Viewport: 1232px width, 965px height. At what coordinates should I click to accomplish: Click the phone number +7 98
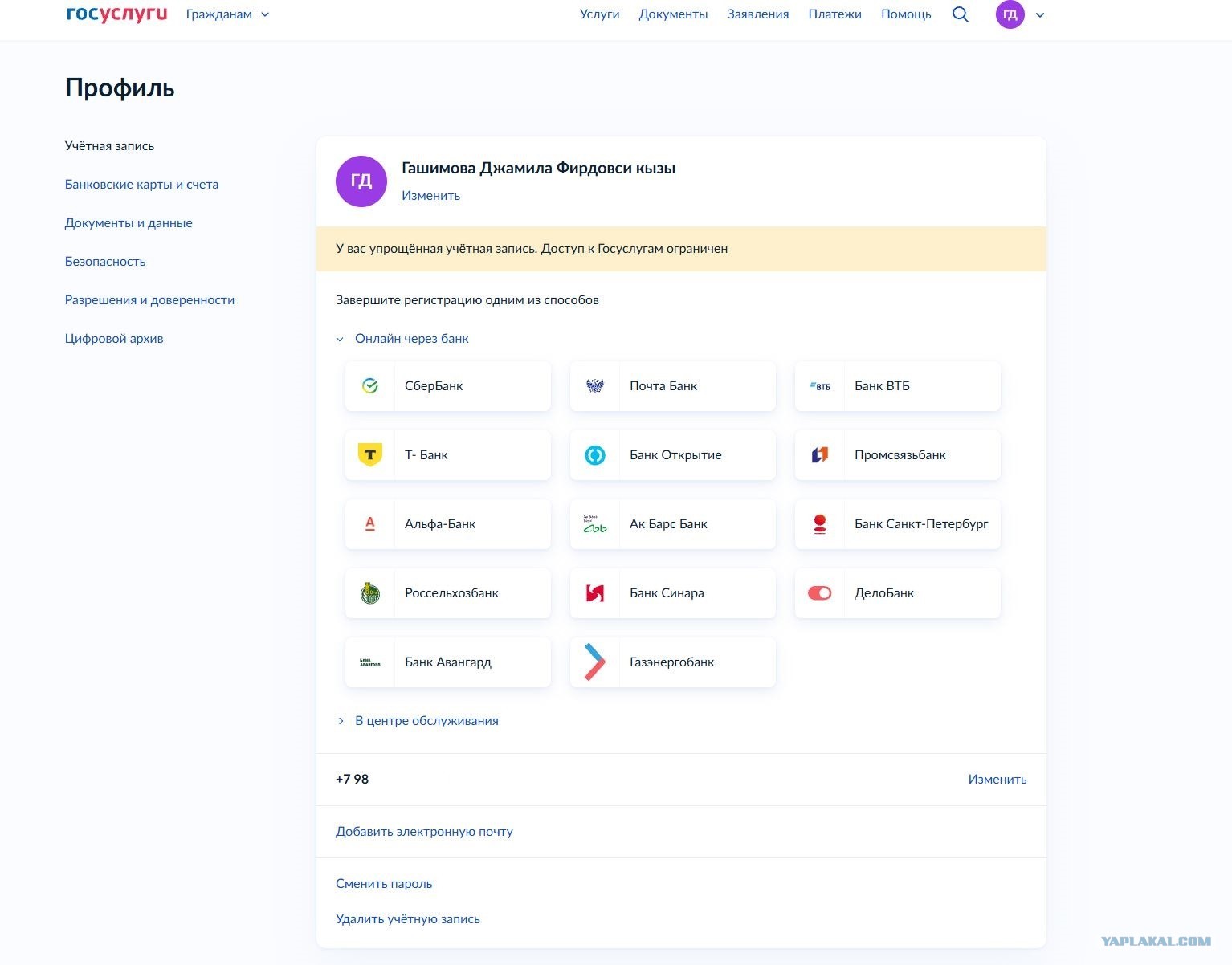pos(352,780)
